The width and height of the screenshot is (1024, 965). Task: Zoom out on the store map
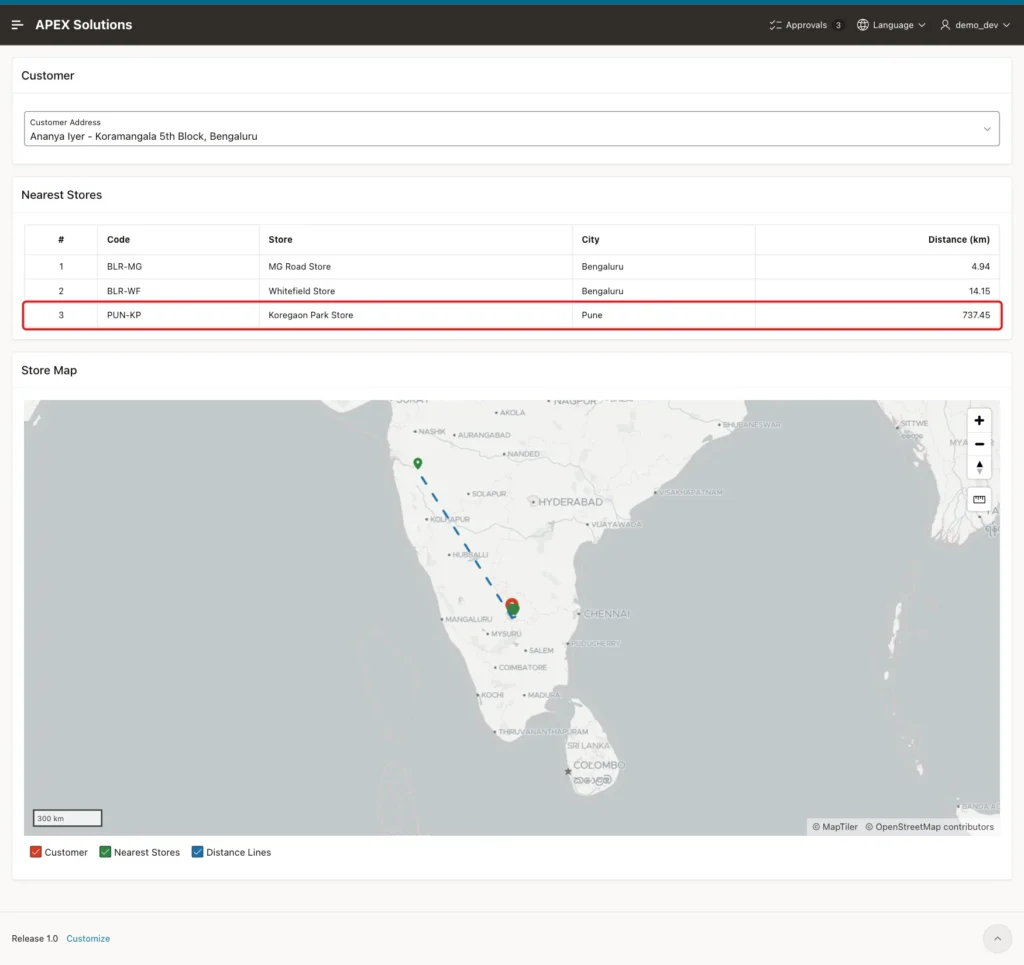978,444
